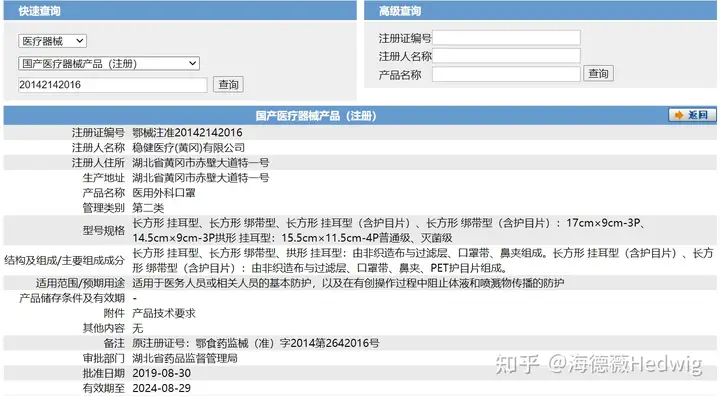Focus the quick search field containing 20142142016
Screen dimensions: 720x396
112,85
